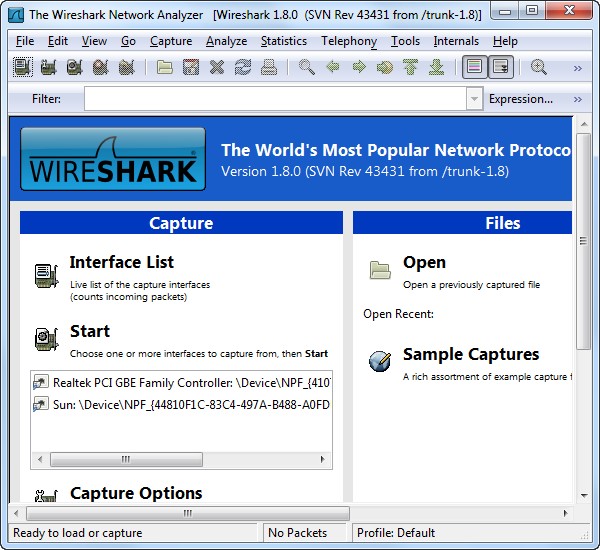The image size is (600, 550).
Task: Click the vertical scrollbar down arrow
Action: pyautogui.click(x=584, y=496)
